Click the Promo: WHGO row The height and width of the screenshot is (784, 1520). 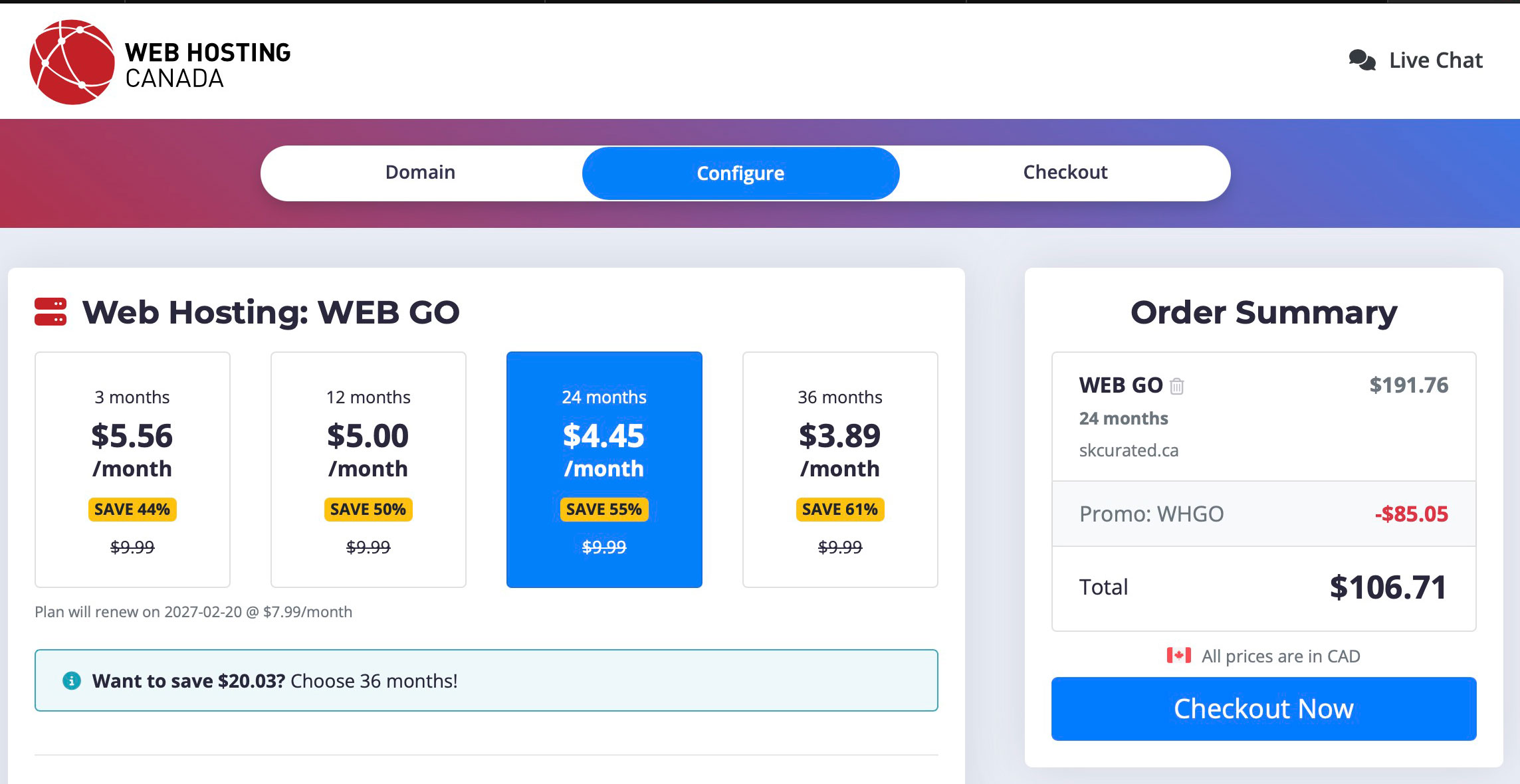coord(1263,514)
